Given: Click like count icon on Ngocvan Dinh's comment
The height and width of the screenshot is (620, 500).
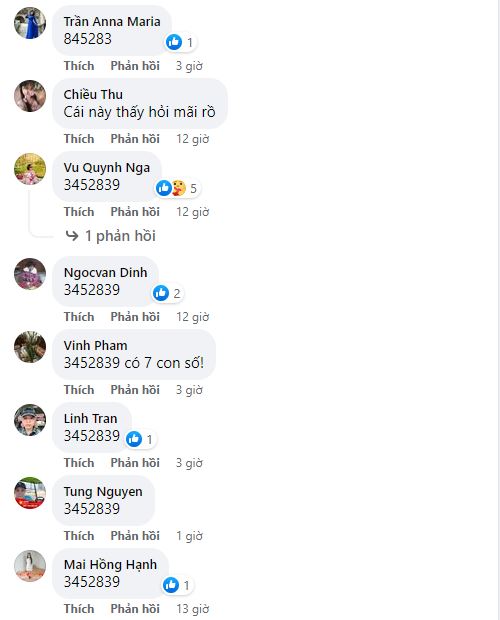Looking at the screenshot, I should pos(161,293).
